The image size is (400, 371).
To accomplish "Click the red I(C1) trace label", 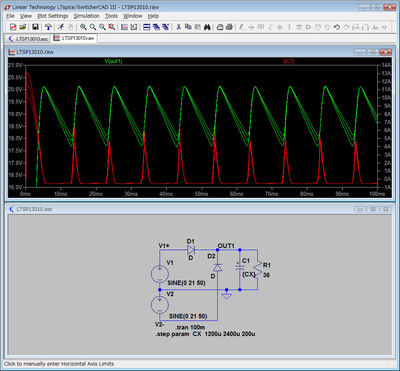I will click(x=289, y=61).
